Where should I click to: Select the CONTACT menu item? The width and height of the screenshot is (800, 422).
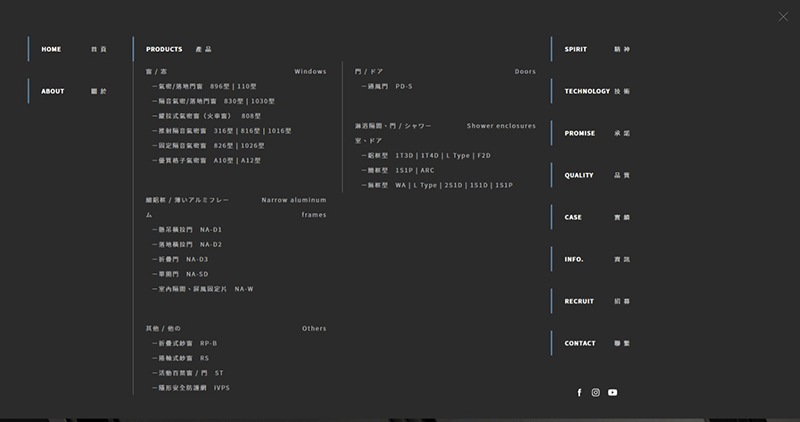point(580,343)
